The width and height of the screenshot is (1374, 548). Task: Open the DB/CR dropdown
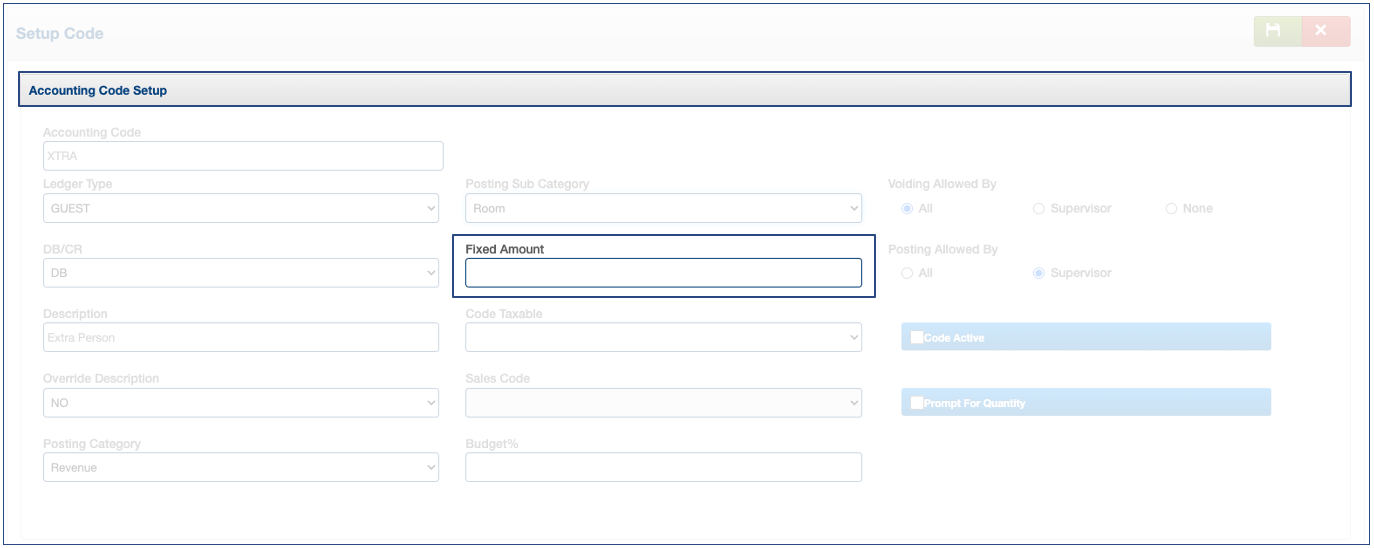240,273
